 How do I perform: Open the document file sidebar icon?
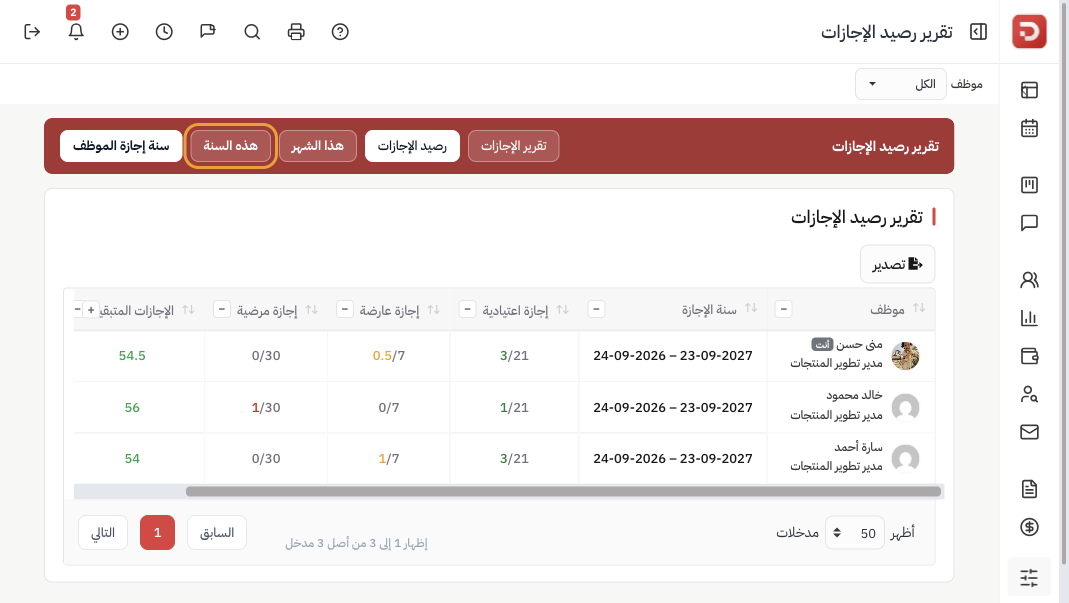1029,489
